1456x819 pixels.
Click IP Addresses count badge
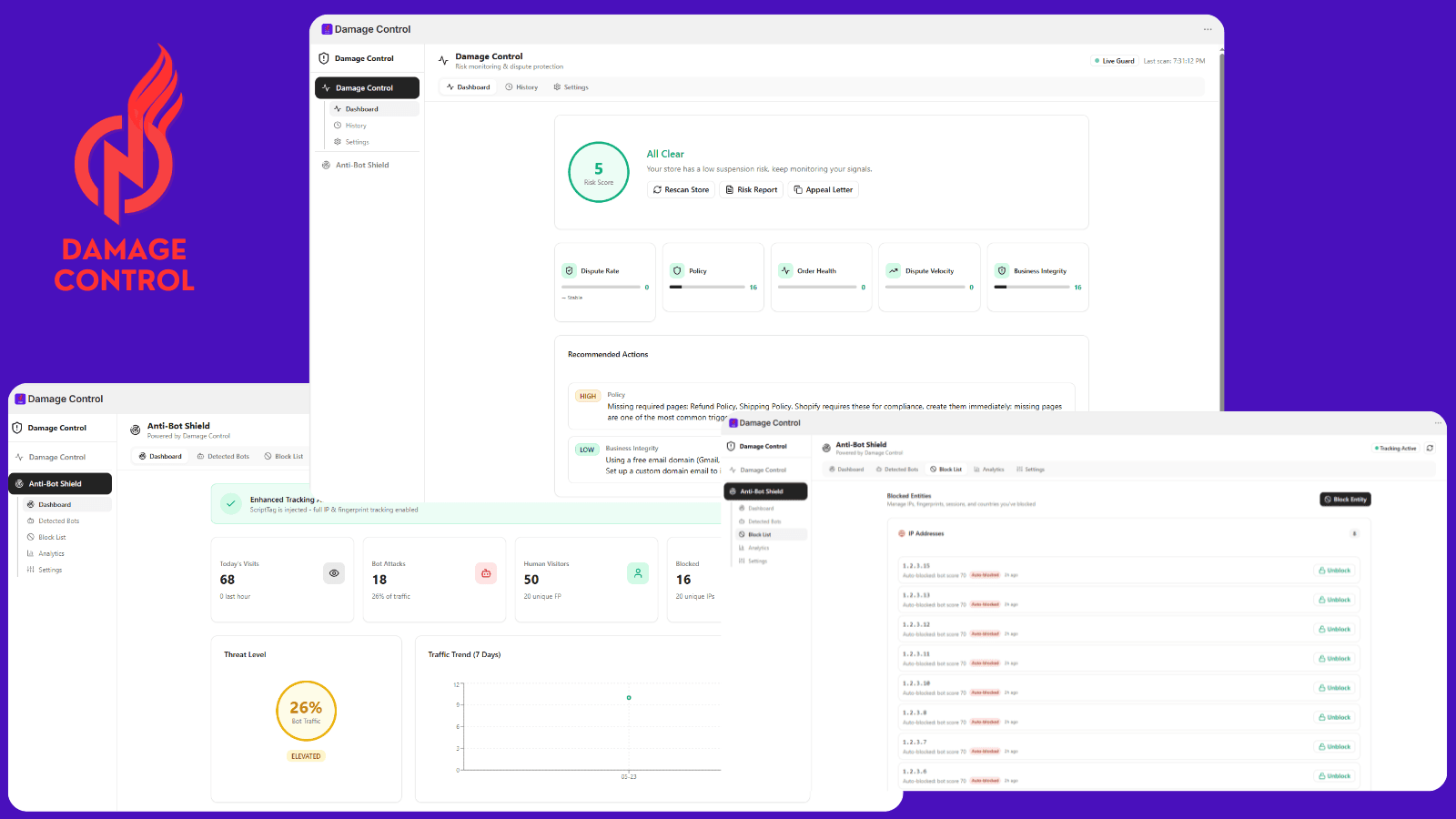pos(1354,534)
